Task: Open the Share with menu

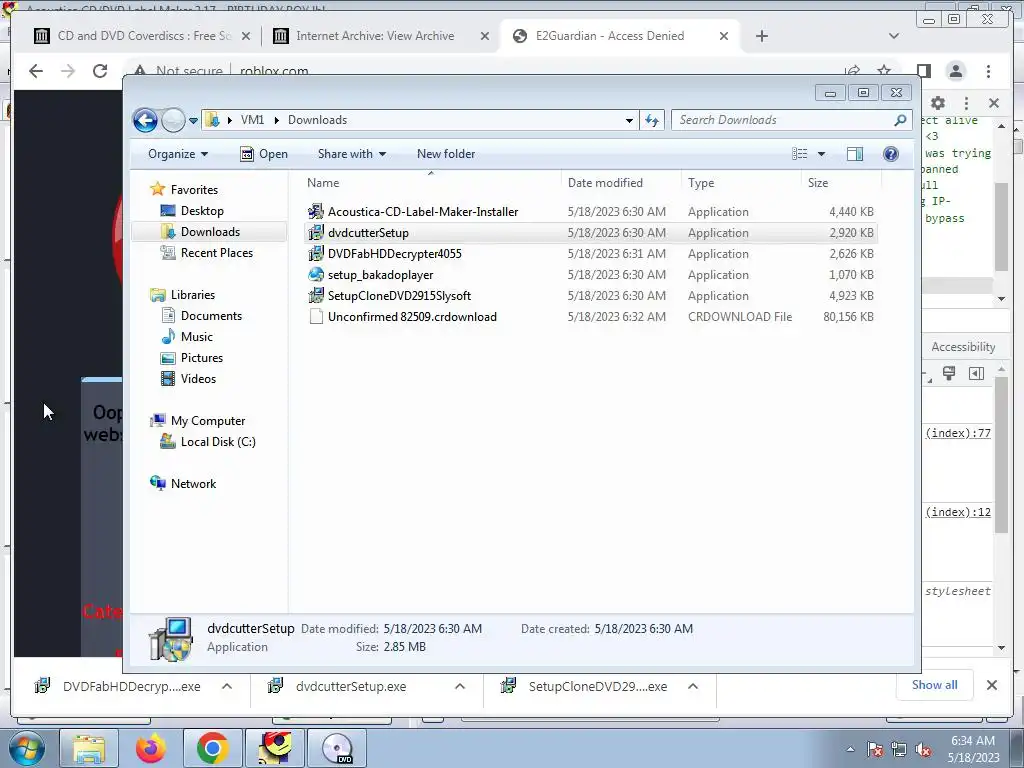Action: (351, 154)
